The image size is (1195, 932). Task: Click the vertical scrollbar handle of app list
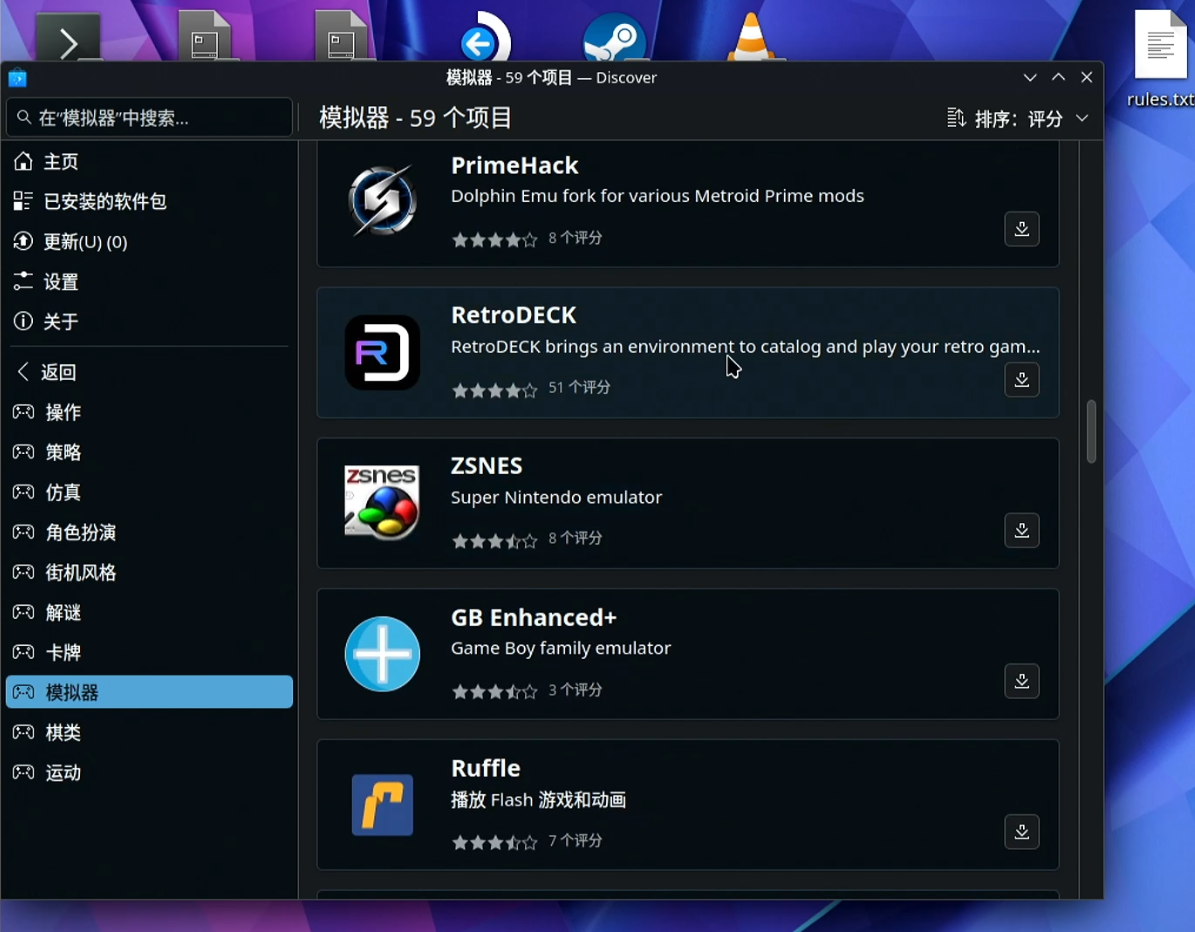(1091, 431)
